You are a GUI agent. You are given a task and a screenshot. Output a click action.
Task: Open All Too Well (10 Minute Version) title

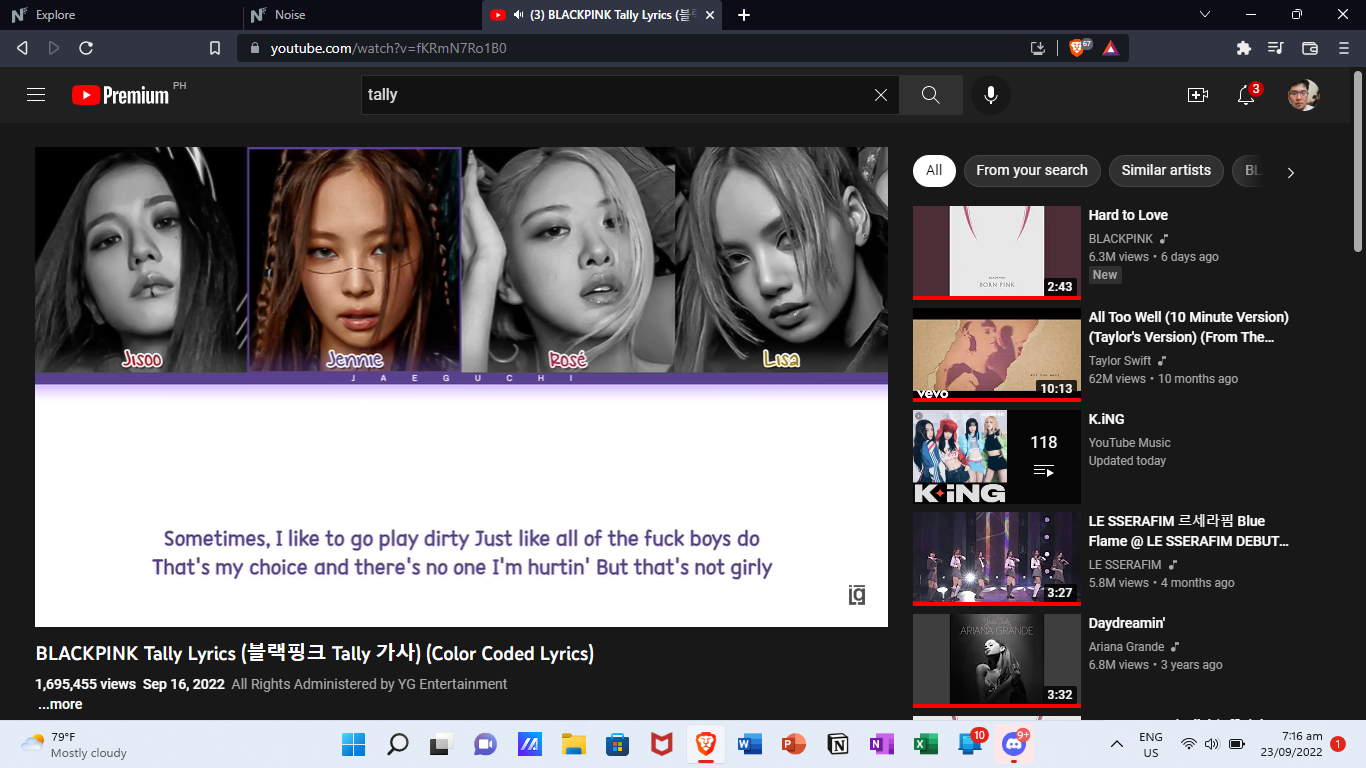tap(1189, 327)
